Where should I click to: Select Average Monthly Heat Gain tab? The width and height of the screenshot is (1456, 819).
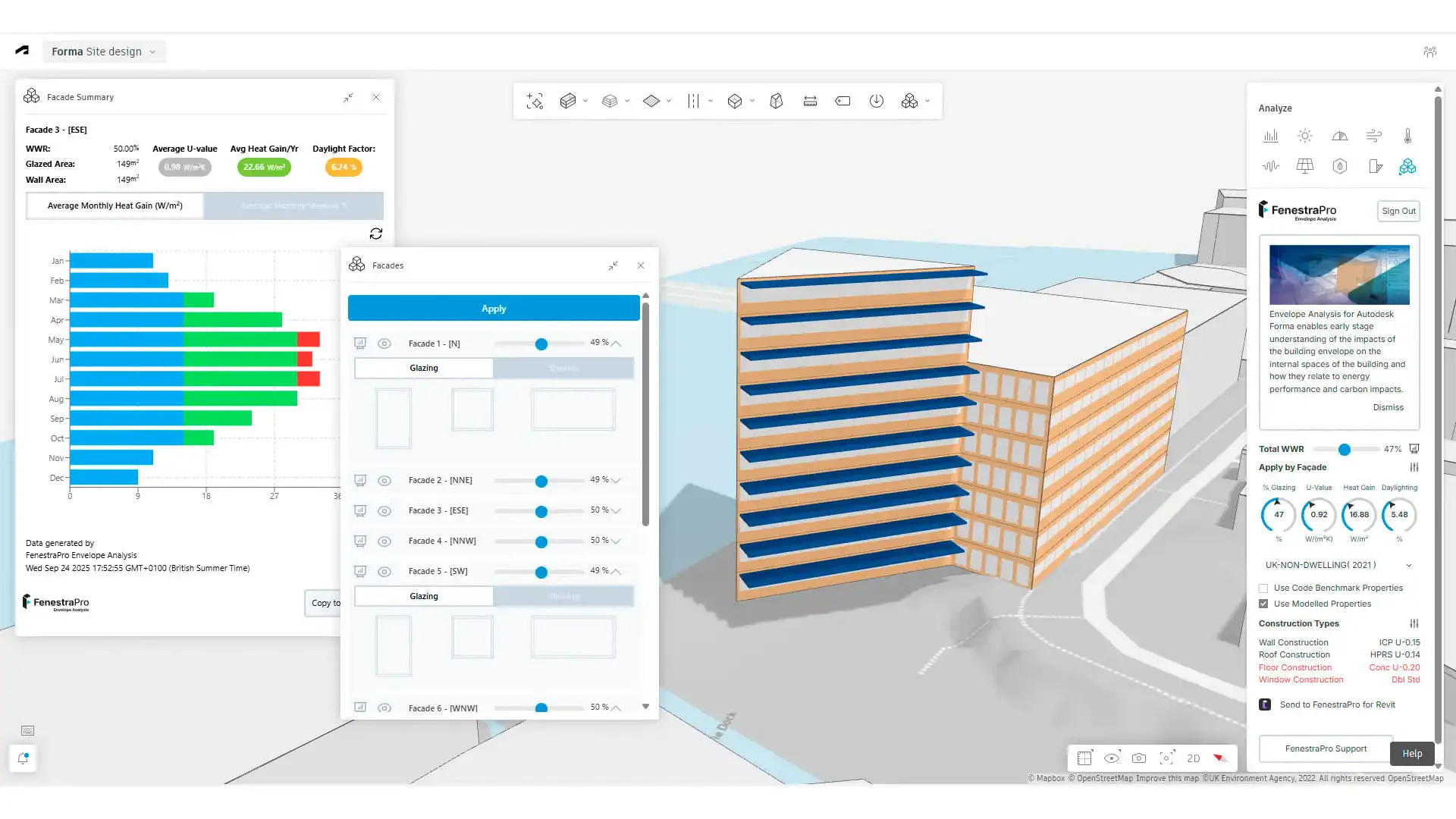[115, 206]
